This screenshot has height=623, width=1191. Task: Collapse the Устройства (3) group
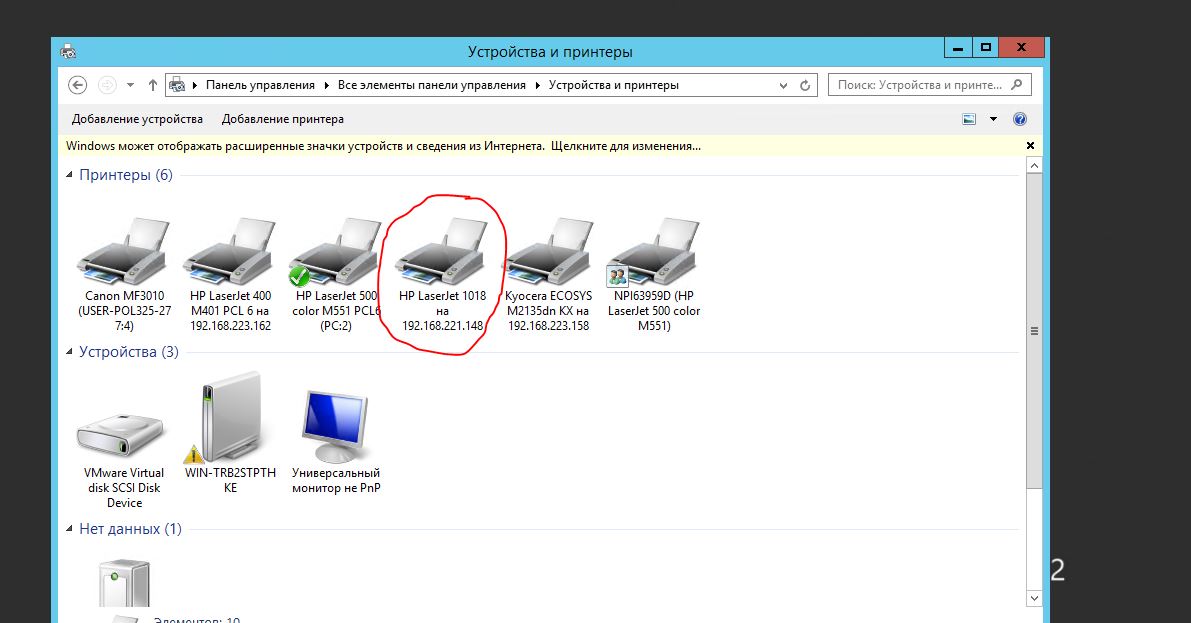tap(69, 352)
